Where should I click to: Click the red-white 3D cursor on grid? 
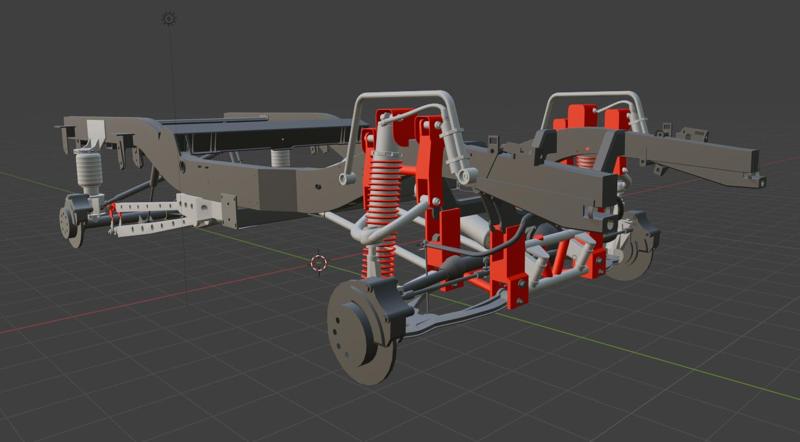(x=319, y=263)
